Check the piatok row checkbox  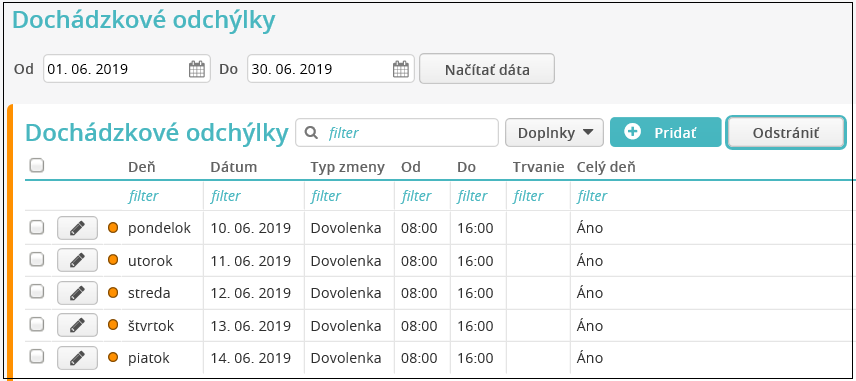point(37,357)
